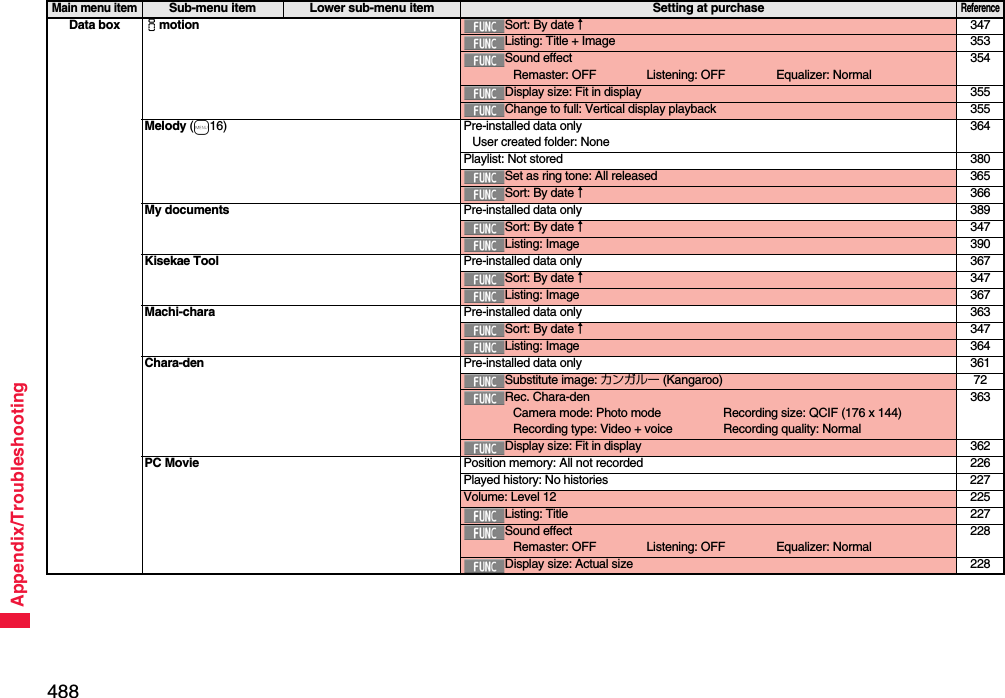Open reference page 380 for Playlist: Not stored
This screenshot has height=698, width=1005.
click(979, 158)
